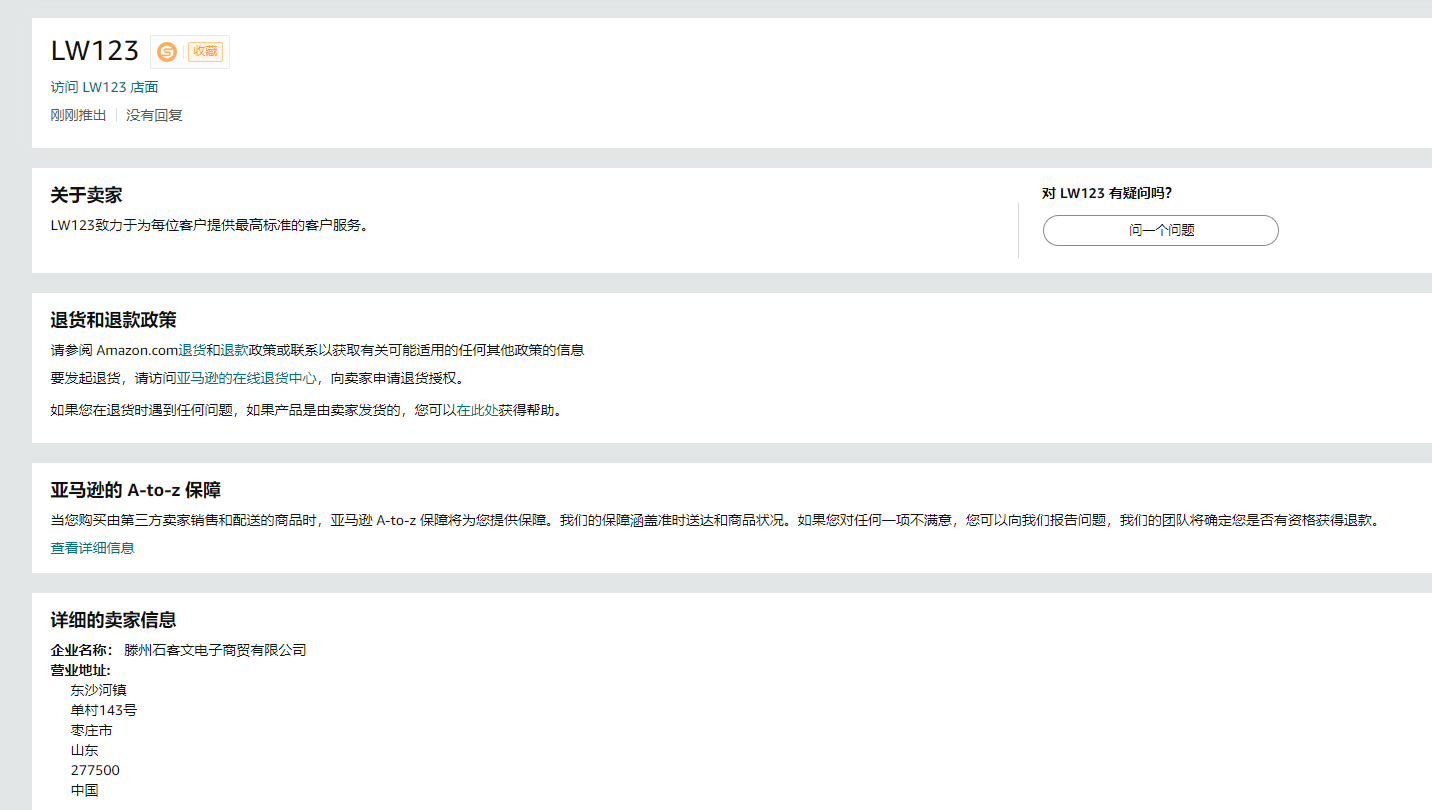Click the 对 LW123 有疑问吗? prompt

(x=1107, y=193)
